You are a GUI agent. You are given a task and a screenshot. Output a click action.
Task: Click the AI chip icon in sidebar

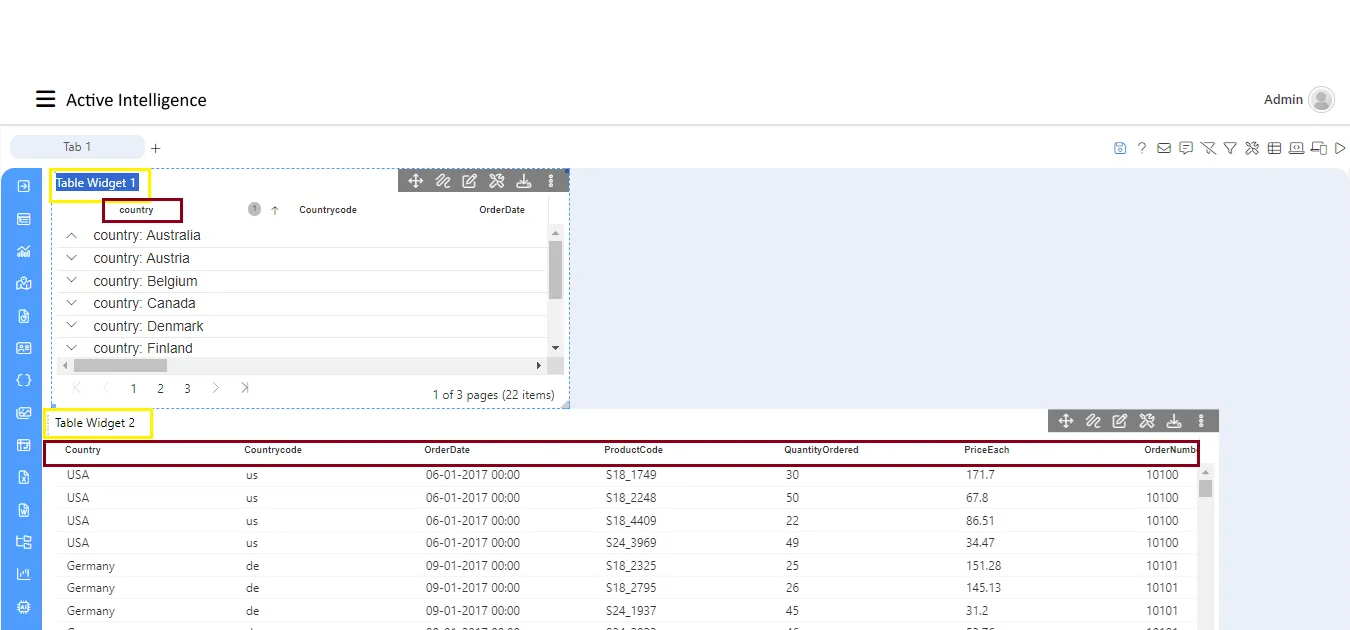point(24,607)
